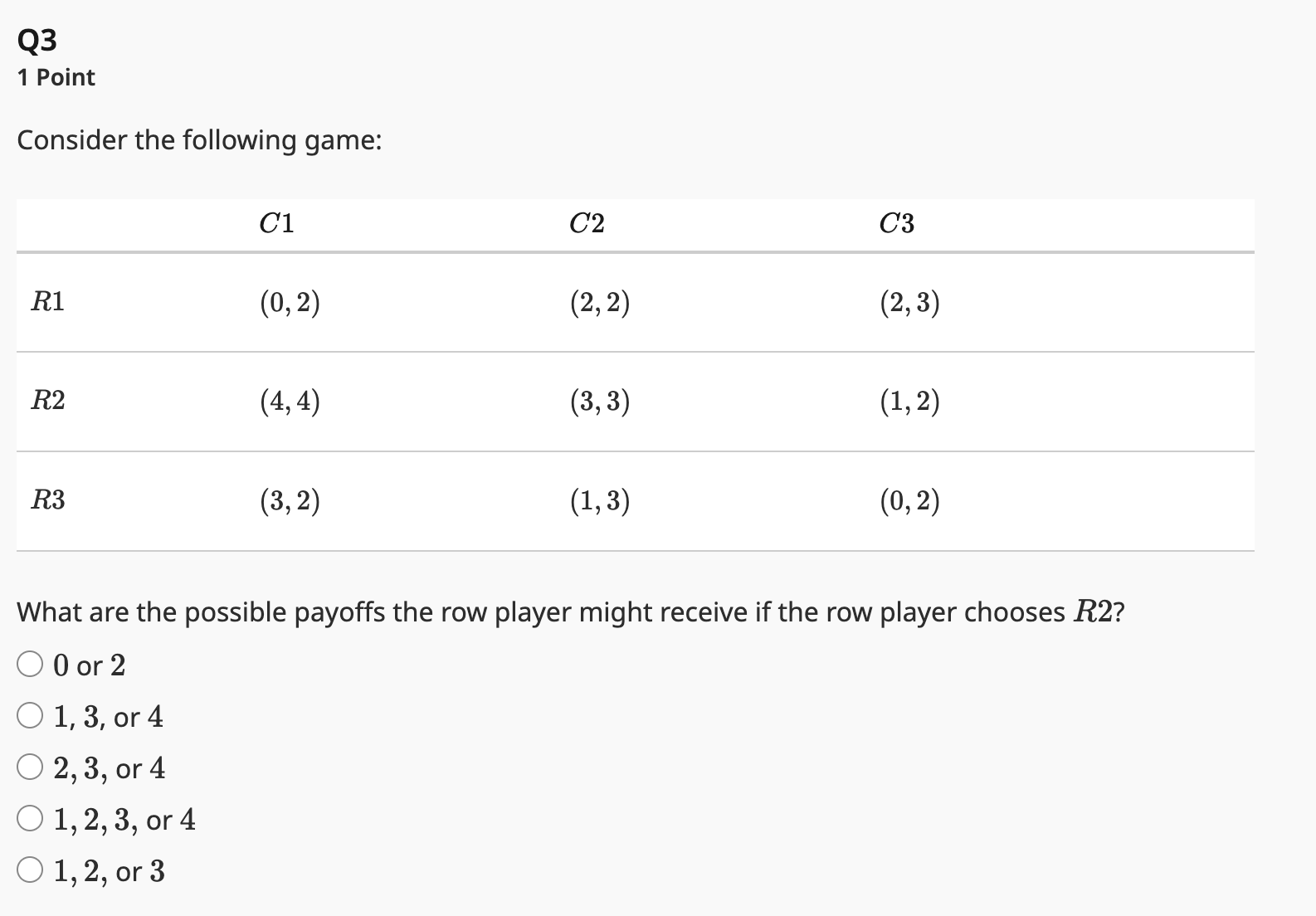1316x916 pixels.
Task: Click the R1 row label
Action: 47,302
